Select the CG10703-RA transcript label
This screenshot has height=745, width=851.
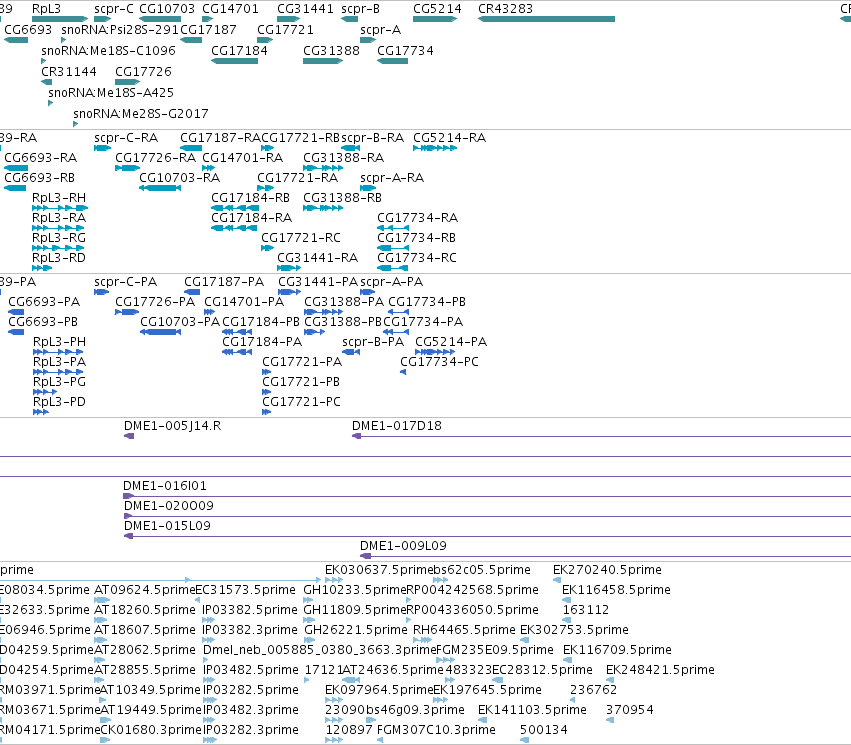(180, 178)
